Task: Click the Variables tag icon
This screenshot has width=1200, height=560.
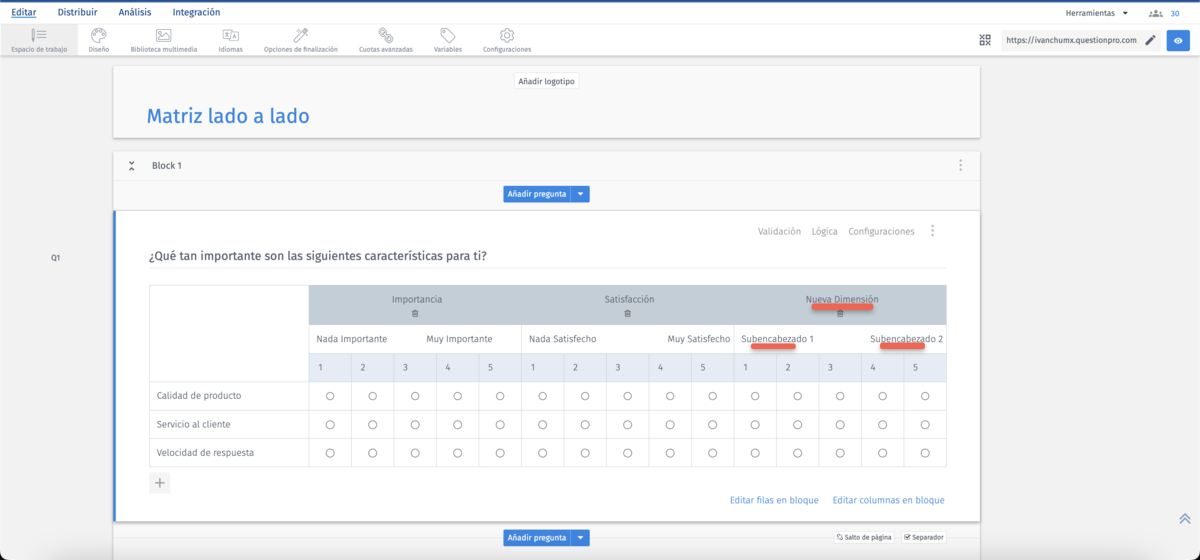Action: (447, 36)
